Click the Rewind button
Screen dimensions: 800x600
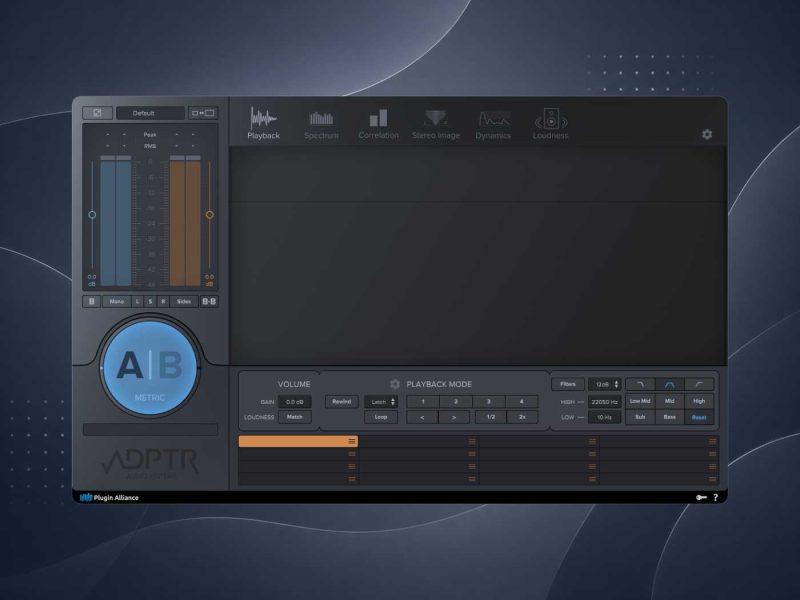pyautogui.click(x=341, y=402)
